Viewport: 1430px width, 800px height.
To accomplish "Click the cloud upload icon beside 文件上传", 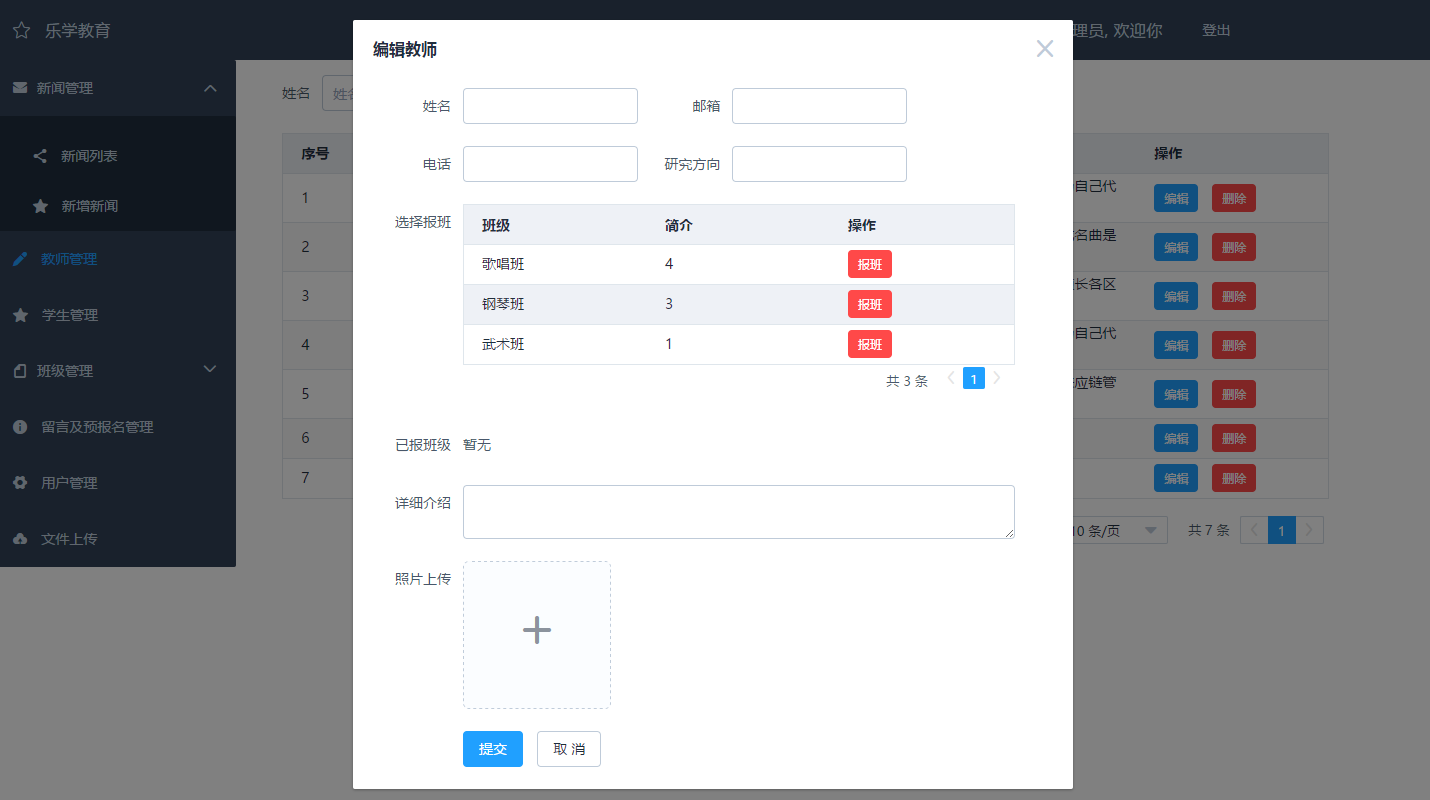I will coord(20,539).
